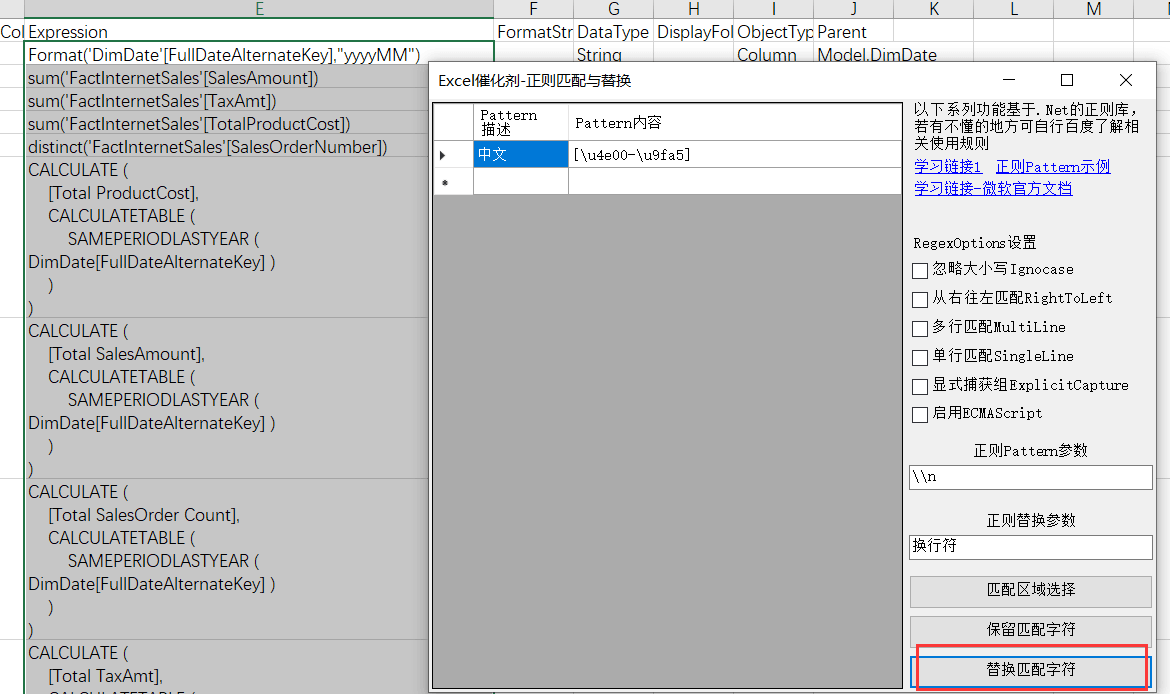Select cell with Format('DimDate' formula

pos(259,54)
